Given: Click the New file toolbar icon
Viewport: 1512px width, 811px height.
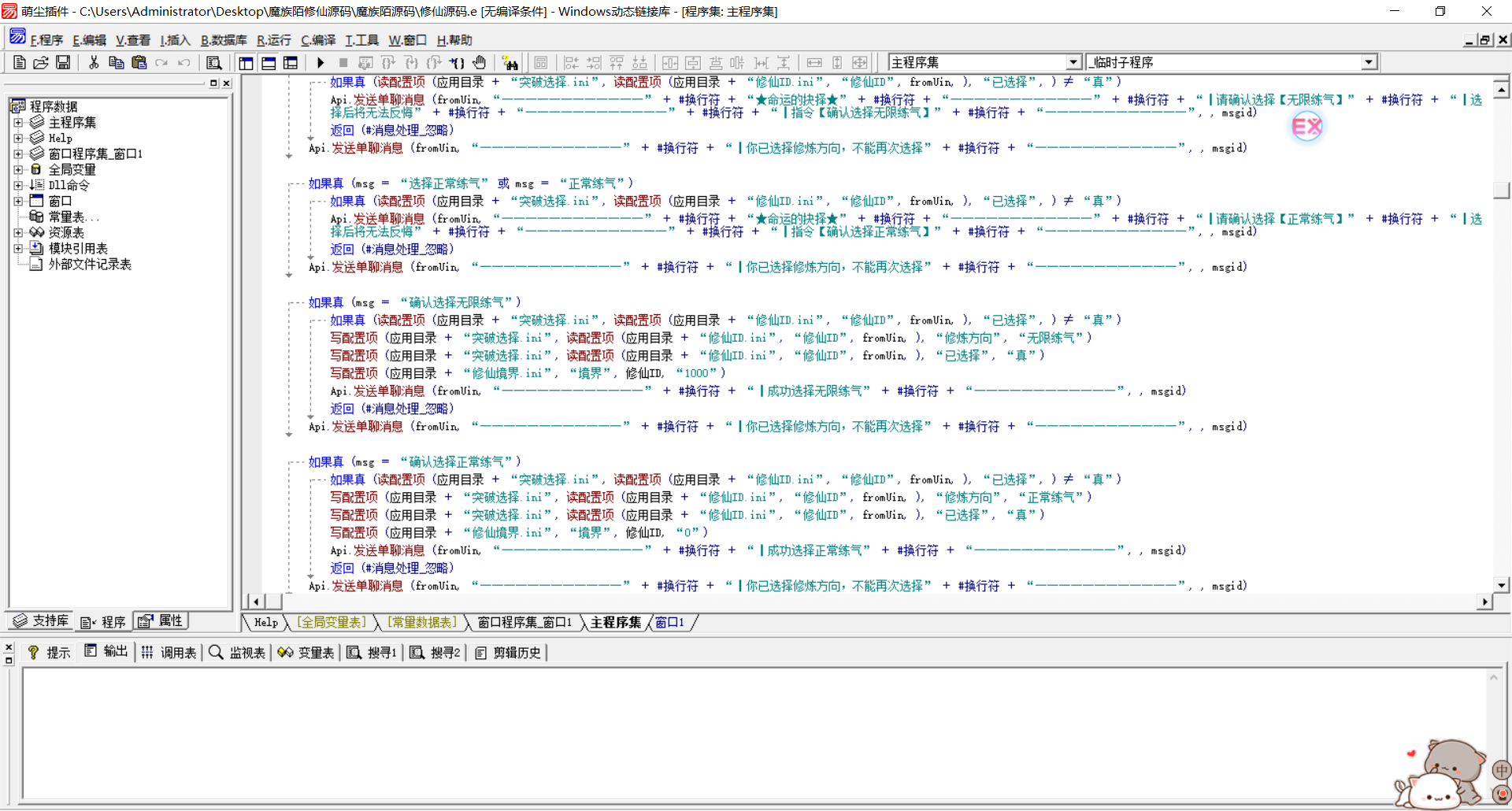Looking at the screenshot, I should pyautogui.click(x=20, y=63).
